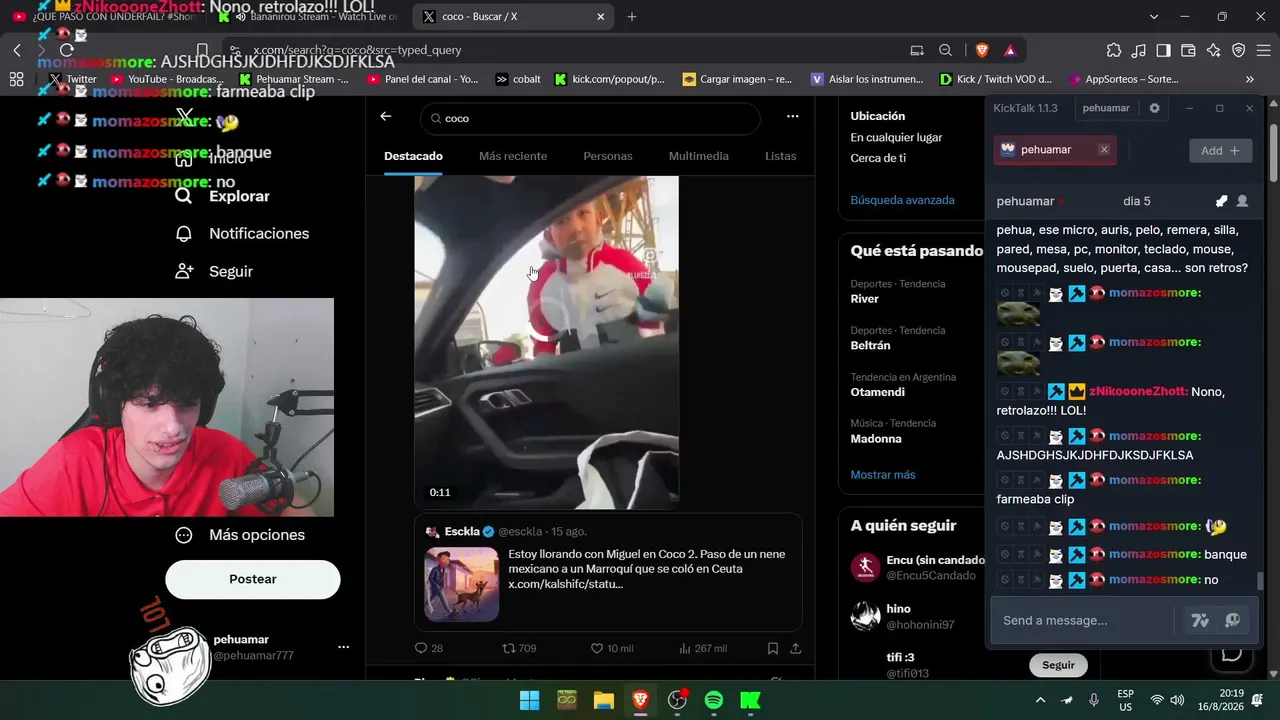Follow tifi :3 with the Seguir button
This screenshot has width=1280, height=720.
click(x=1058, y=665)
